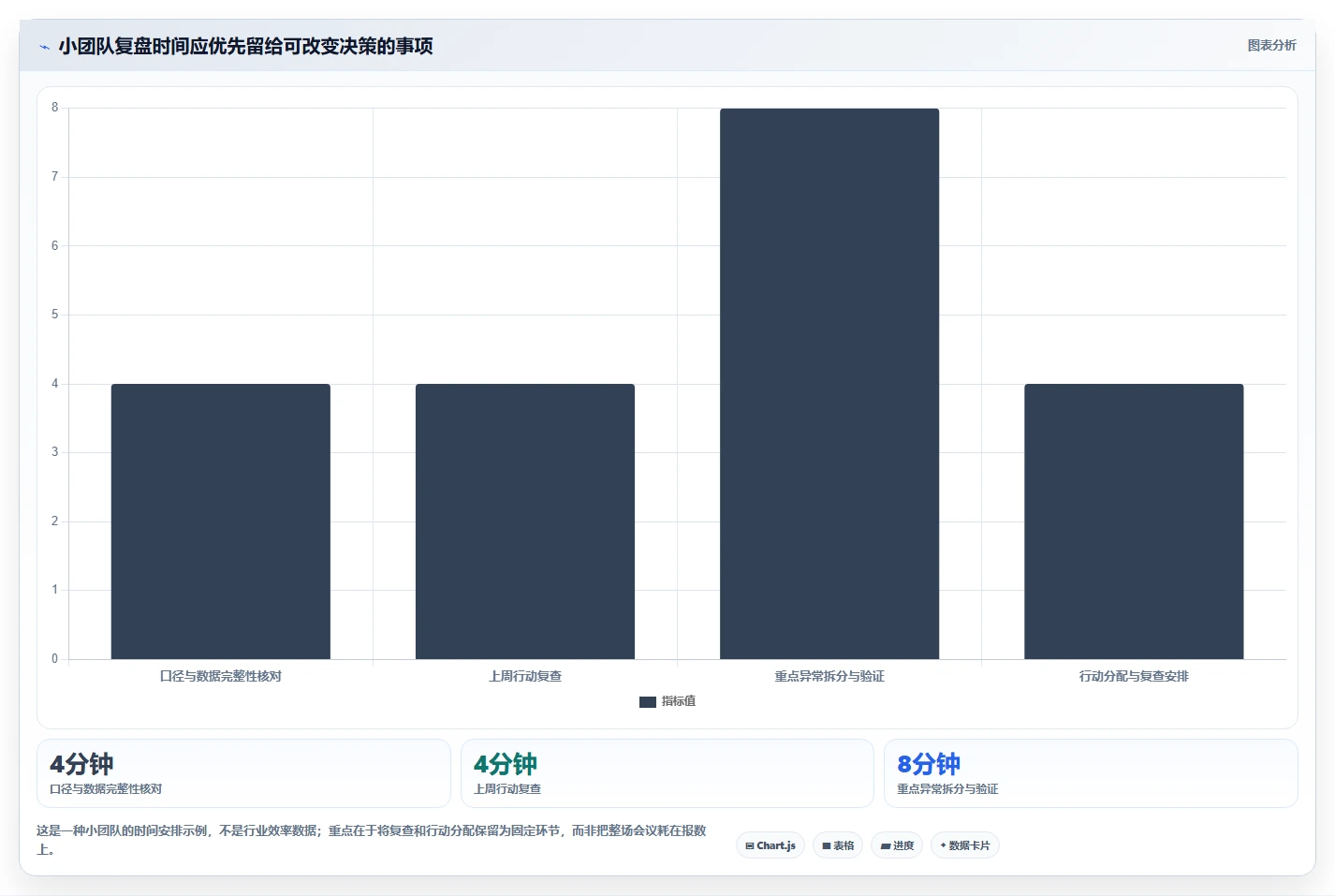Screen dimensions: 1335x896
Task: Click the 图表分析 label in the header
Action: (1271, 45)
